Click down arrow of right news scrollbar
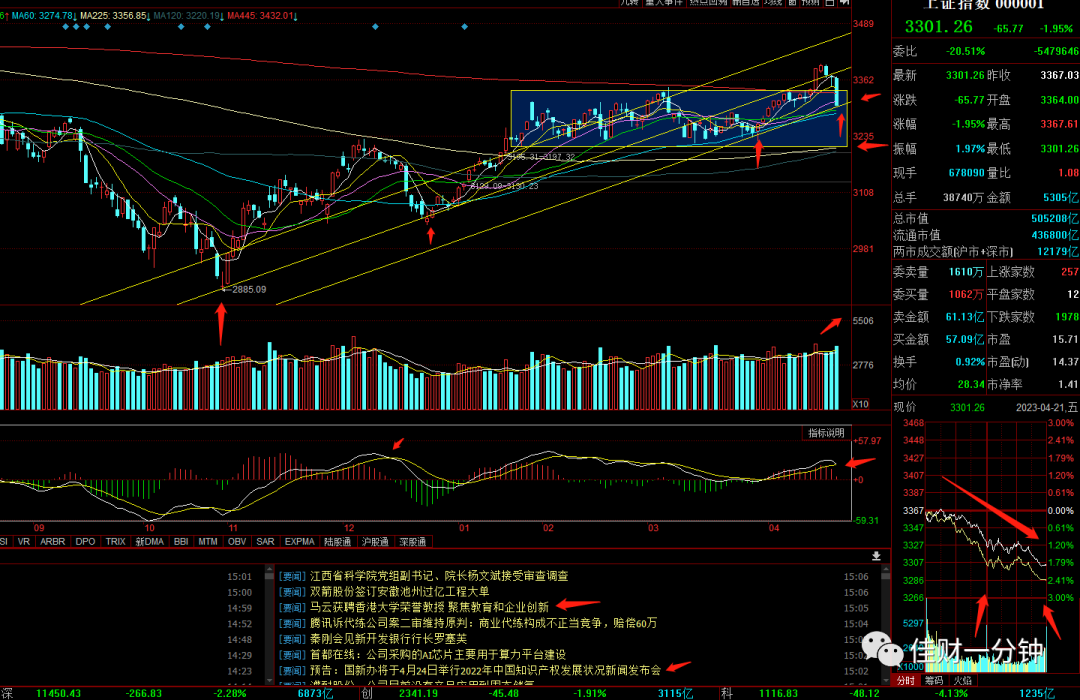The height and width of the screenshot is (700, 1080). coord(884,680)
